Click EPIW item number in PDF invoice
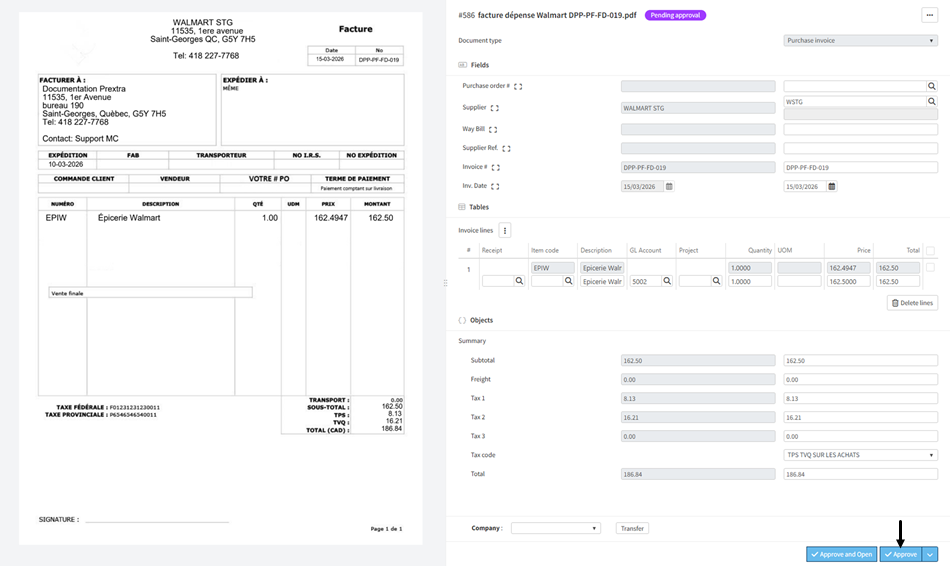Image resolution: width=950 pixels, height=566 pixels. (x=56, y=218)
